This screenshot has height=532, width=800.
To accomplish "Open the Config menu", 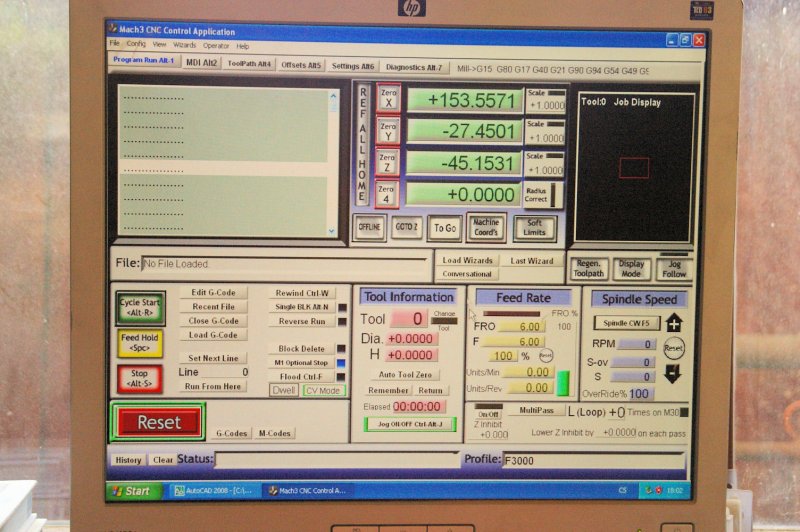I will pos(136,44).
